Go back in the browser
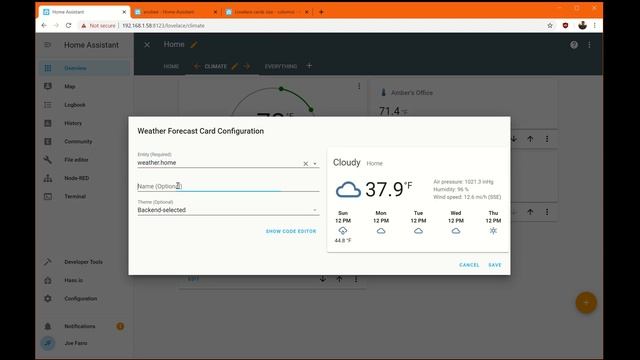640x360 pixels. coord(44,25)
